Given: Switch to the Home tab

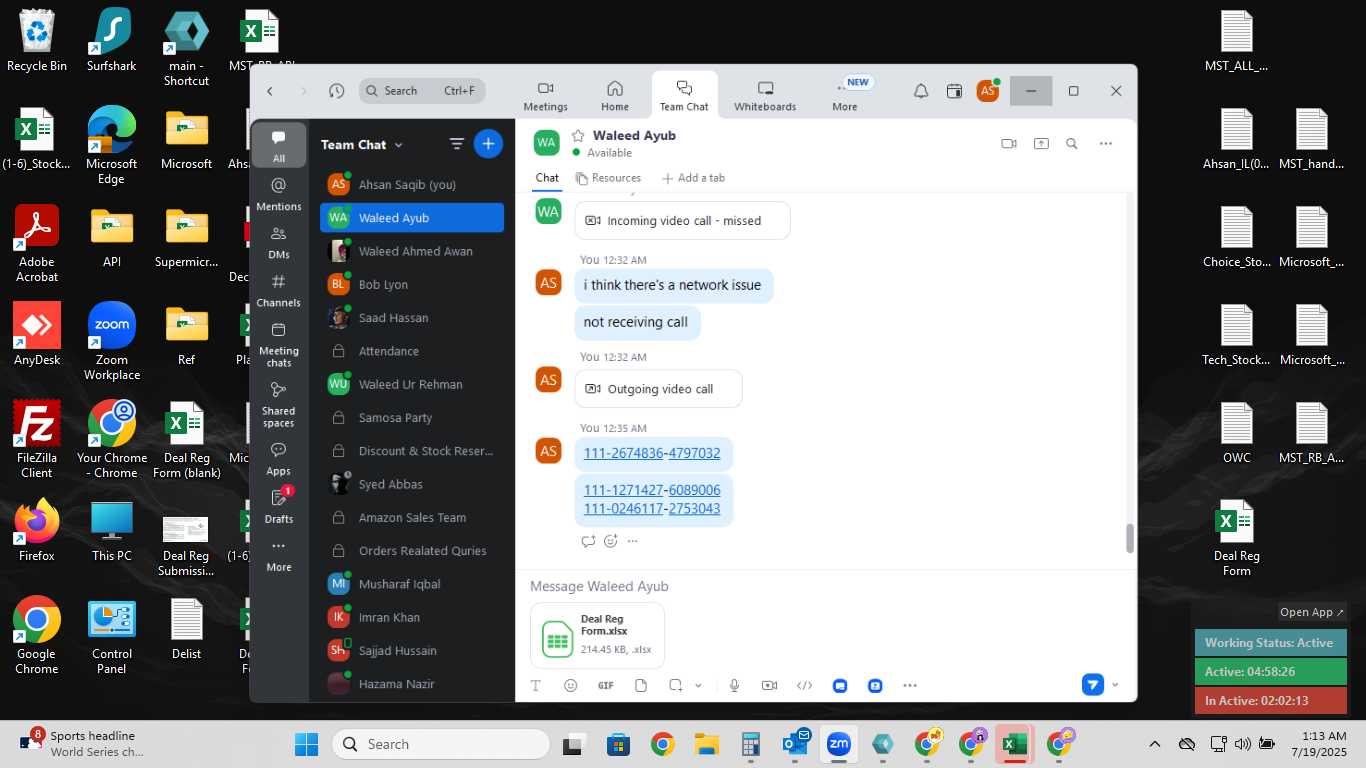Looking at the screenshot, I should coord(615,96).
